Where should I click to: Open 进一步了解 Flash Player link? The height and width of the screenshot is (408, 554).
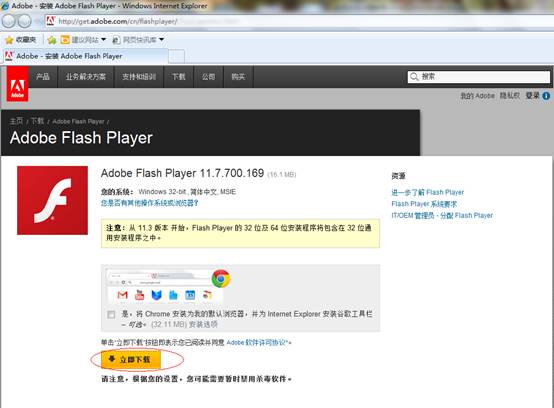[x=428, y=193]
